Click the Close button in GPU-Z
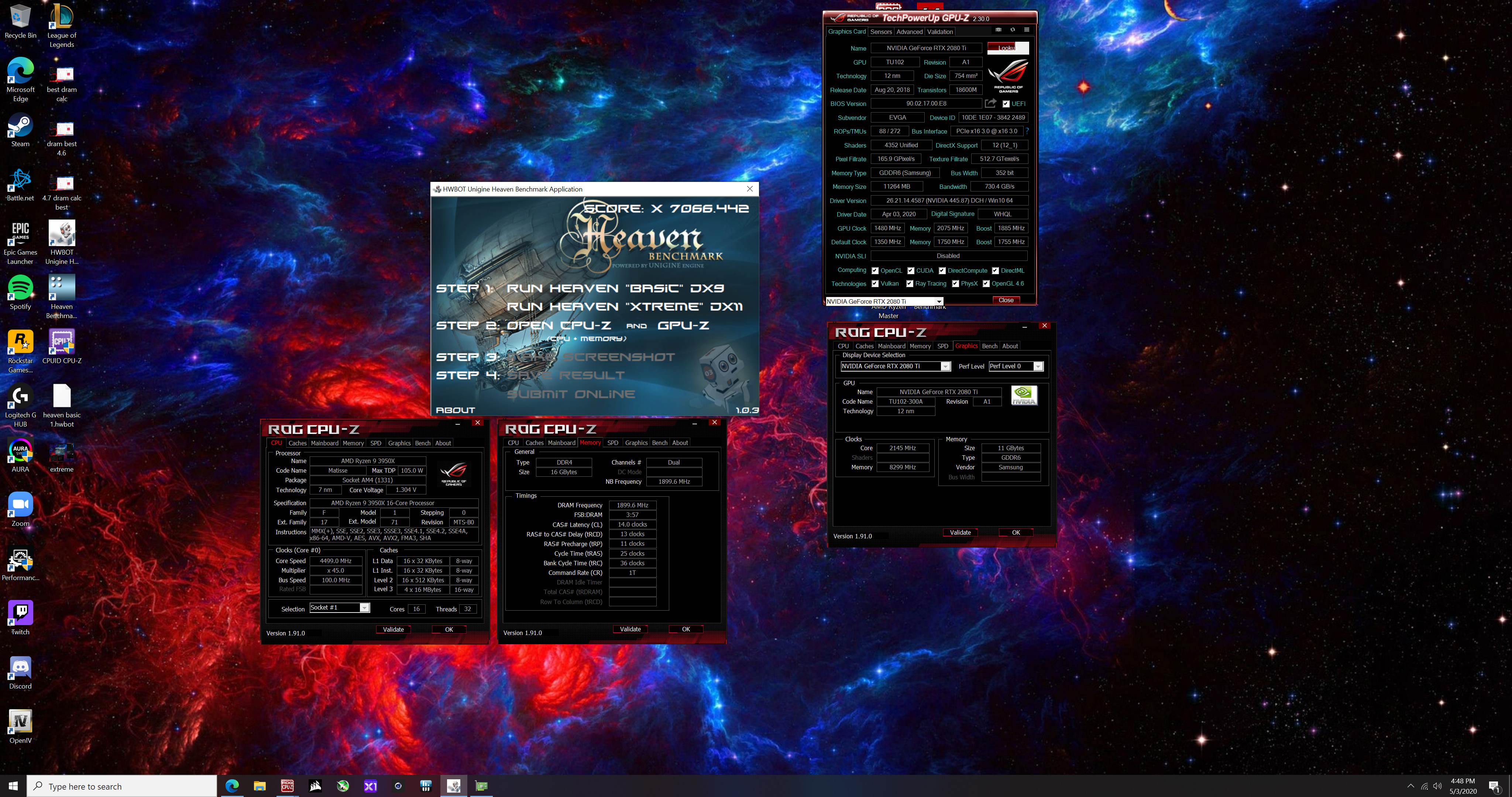This screenshot has height=797, width=1512. coord(1006,300)
